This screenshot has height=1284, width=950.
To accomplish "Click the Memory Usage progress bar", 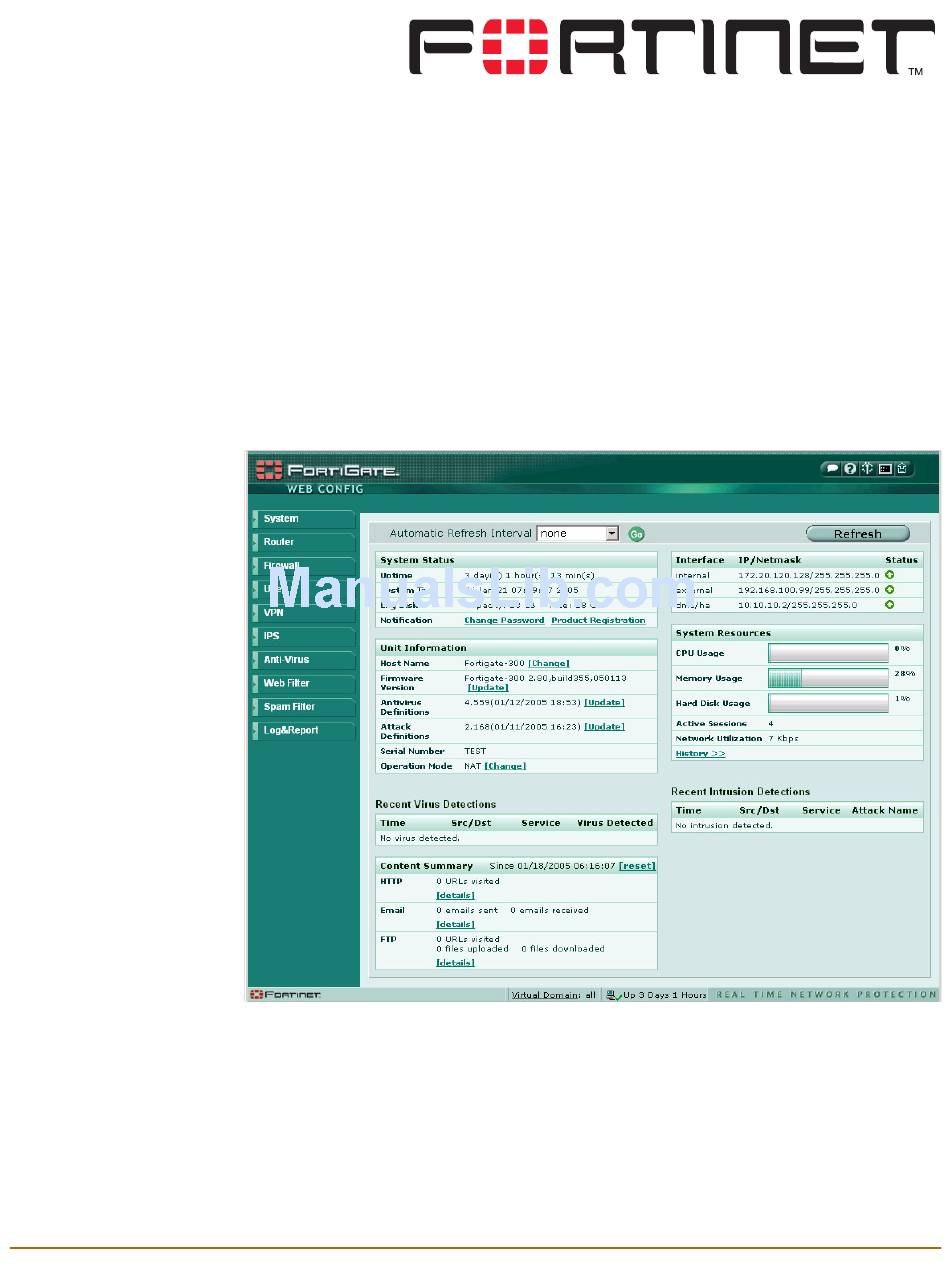I will point(828,678).
